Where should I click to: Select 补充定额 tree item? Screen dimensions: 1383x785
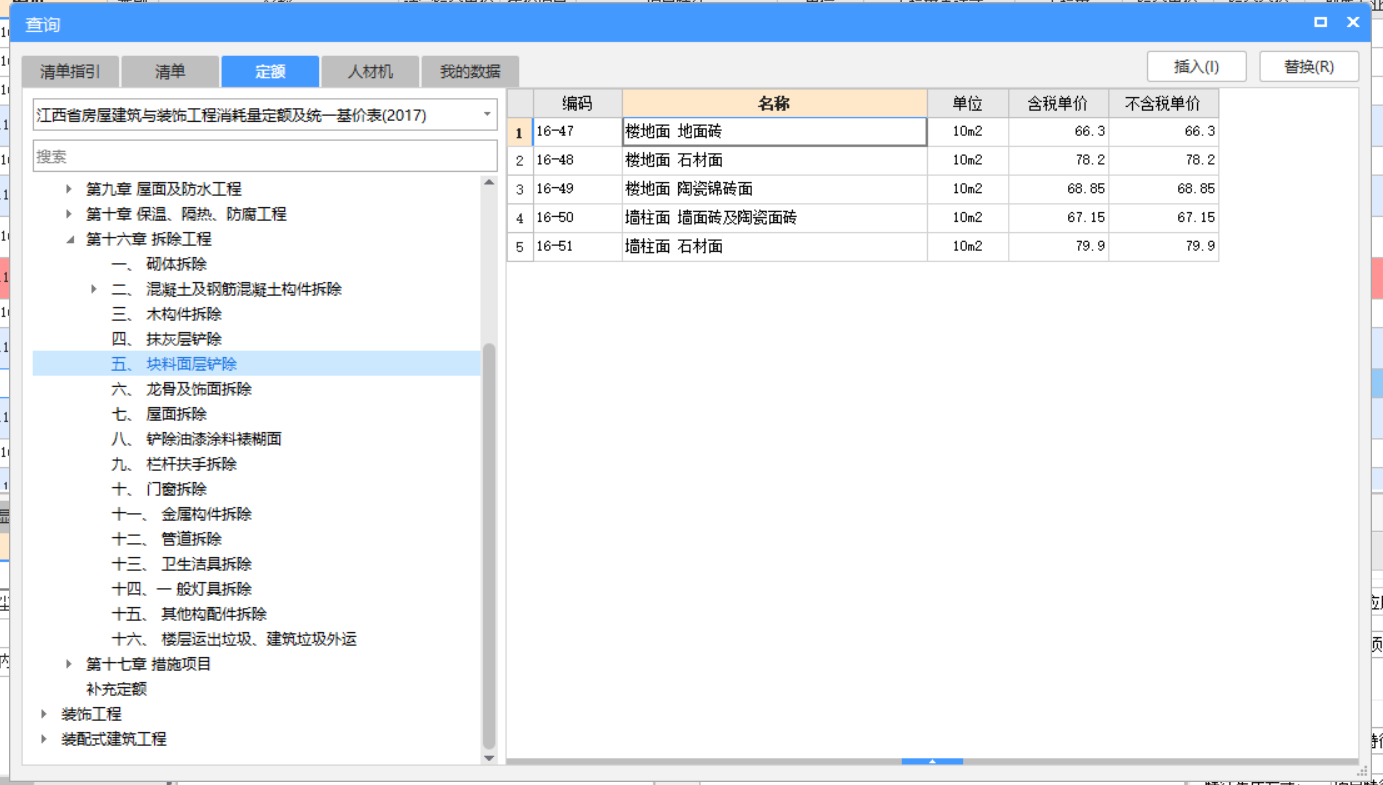coord(116,689)
